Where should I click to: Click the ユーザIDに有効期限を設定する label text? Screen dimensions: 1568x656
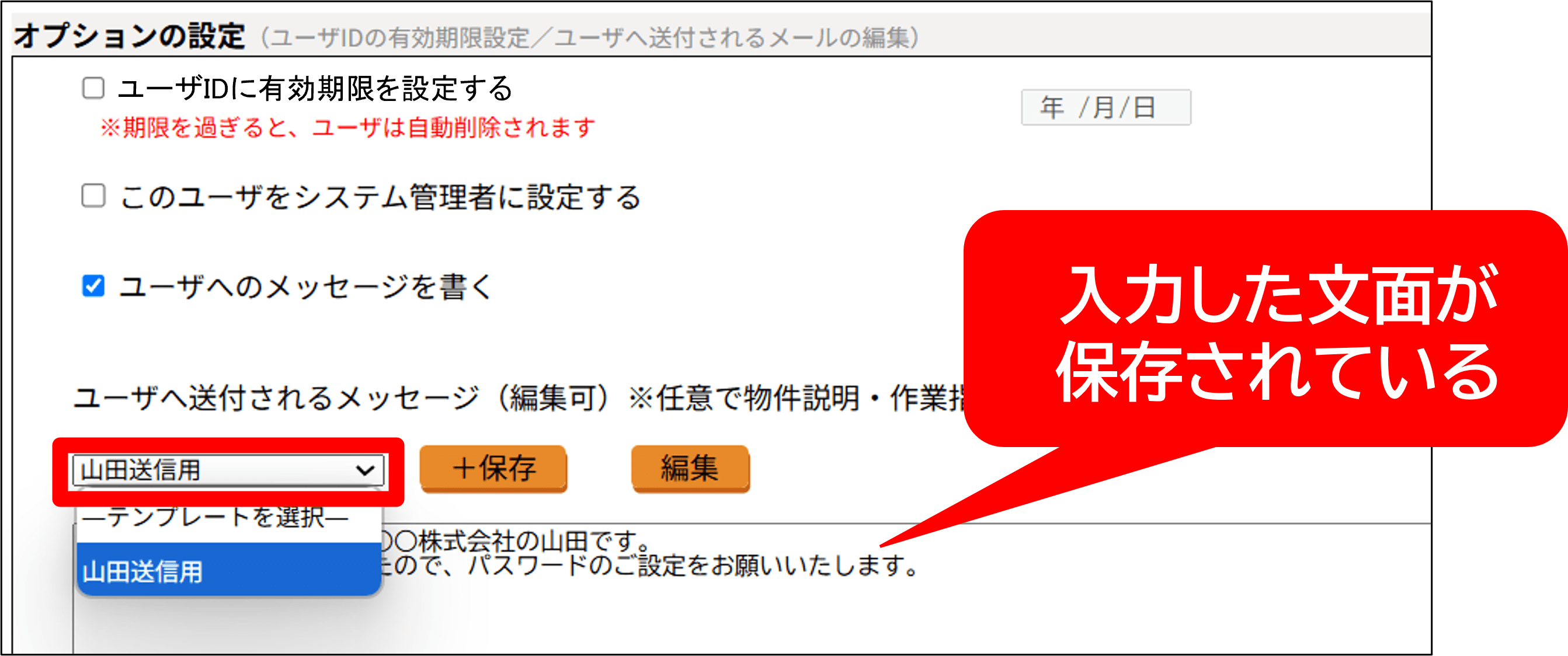pyautogui.click(x=315, y=88)
